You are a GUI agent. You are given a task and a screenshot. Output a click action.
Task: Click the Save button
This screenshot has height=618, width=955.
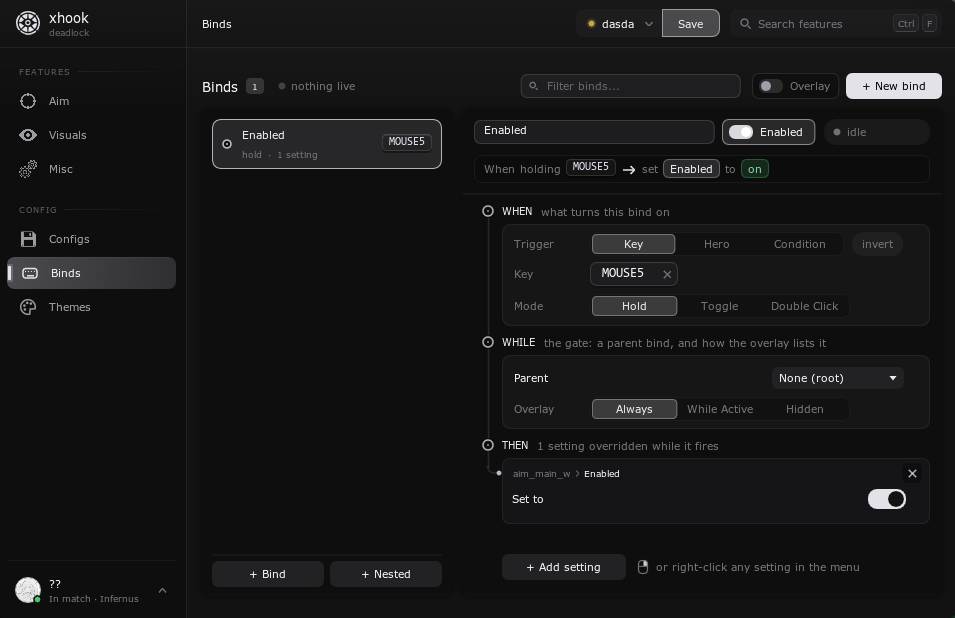pyautogui.click(x=691, y=24)
